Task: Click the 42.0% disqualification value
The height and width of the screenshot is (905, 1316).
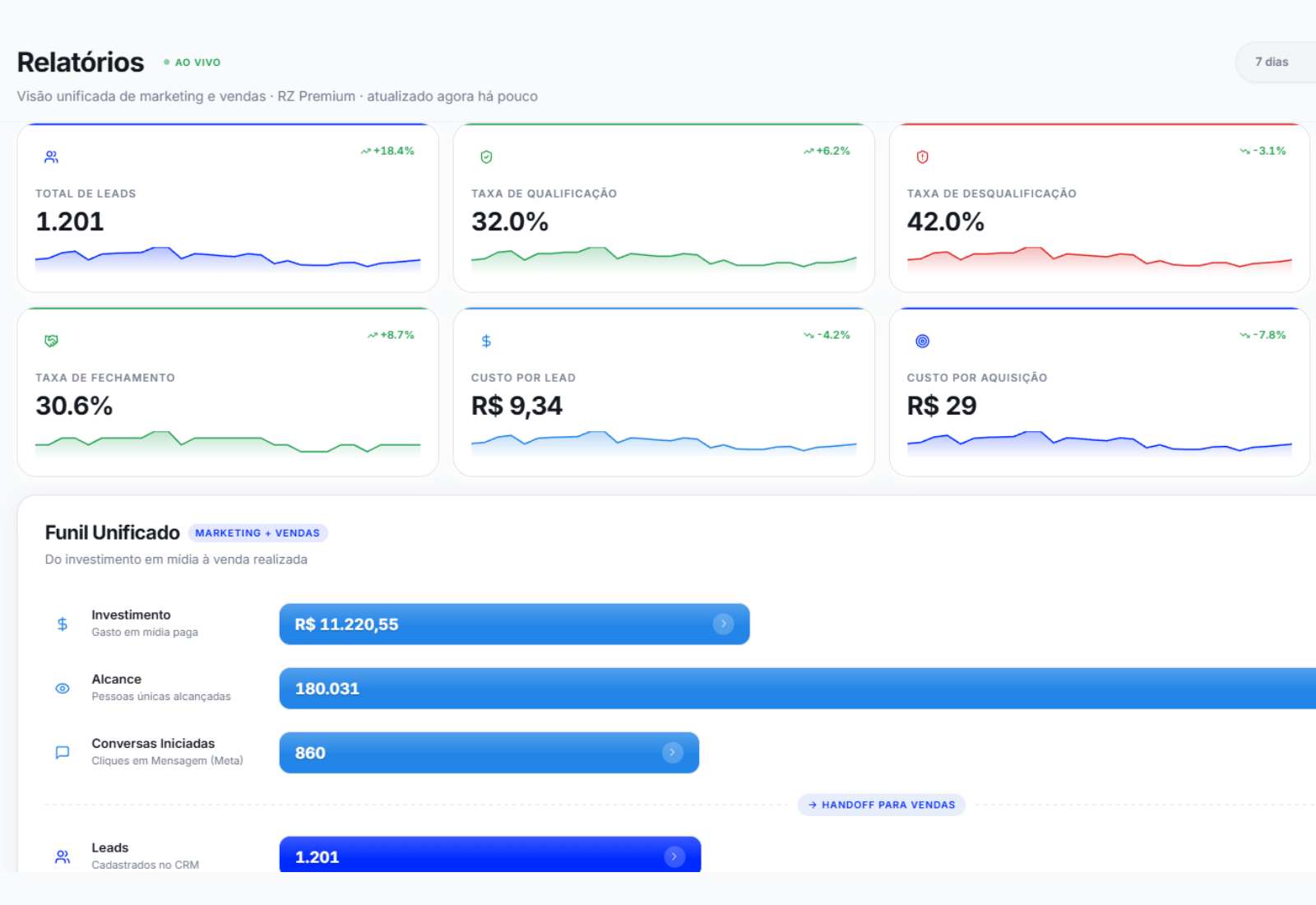Action: 946,221
